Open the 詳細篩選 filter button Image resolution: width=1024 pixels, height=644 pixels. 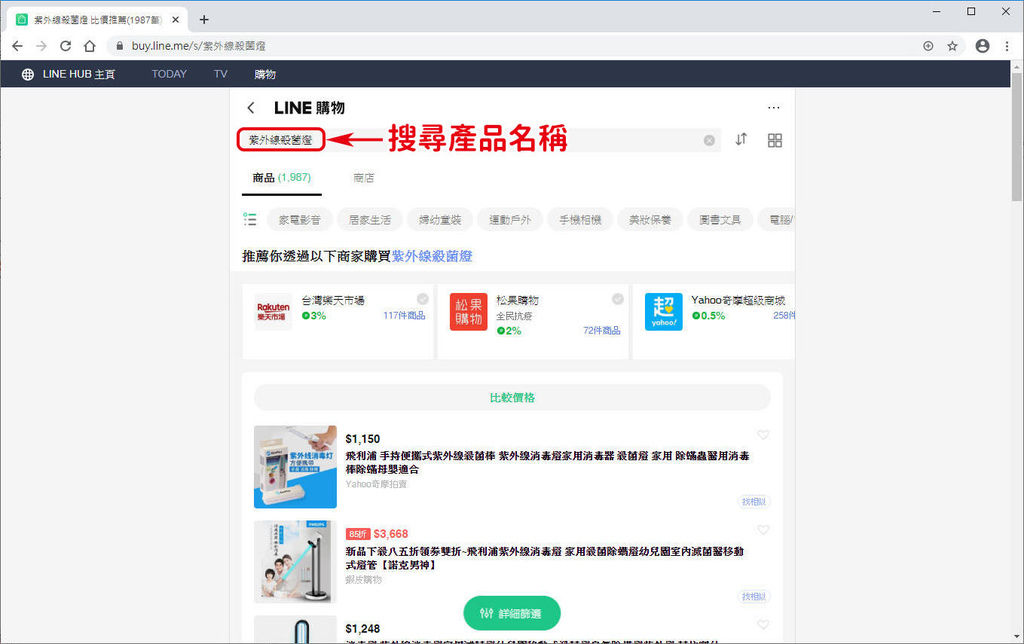click(x=512, y=613)
